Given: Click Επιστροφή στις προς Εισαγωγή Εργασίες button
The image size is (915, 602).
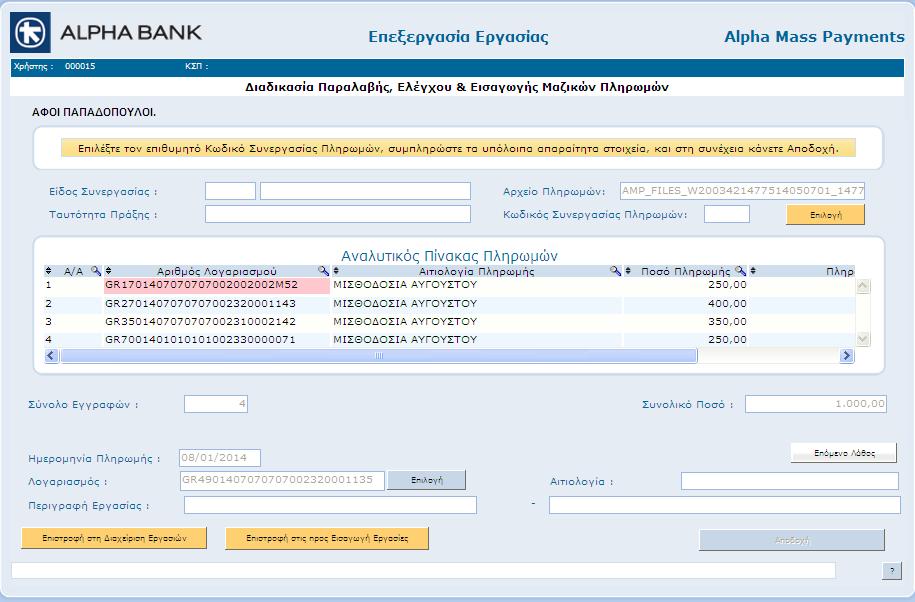Looking at the screenshot, I should pyautogui.click(x=327, y=538).
